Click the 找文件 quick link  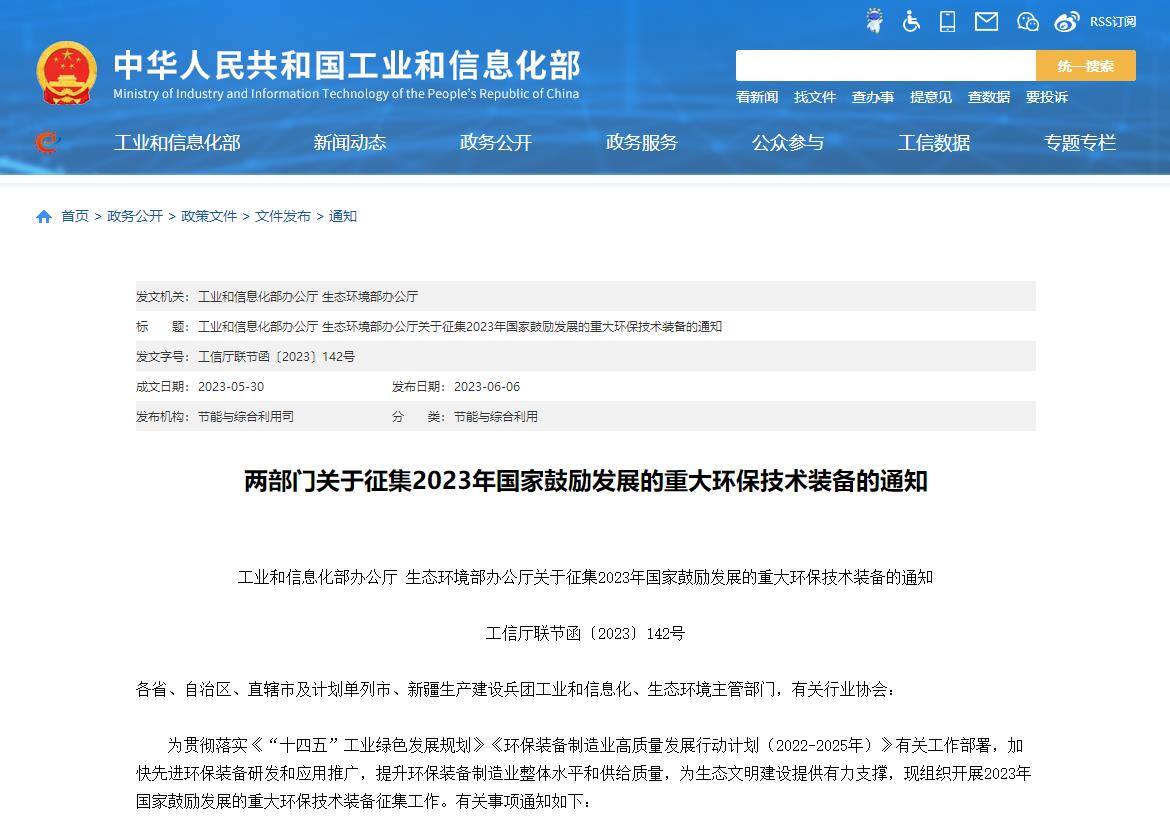click(814, 97)
